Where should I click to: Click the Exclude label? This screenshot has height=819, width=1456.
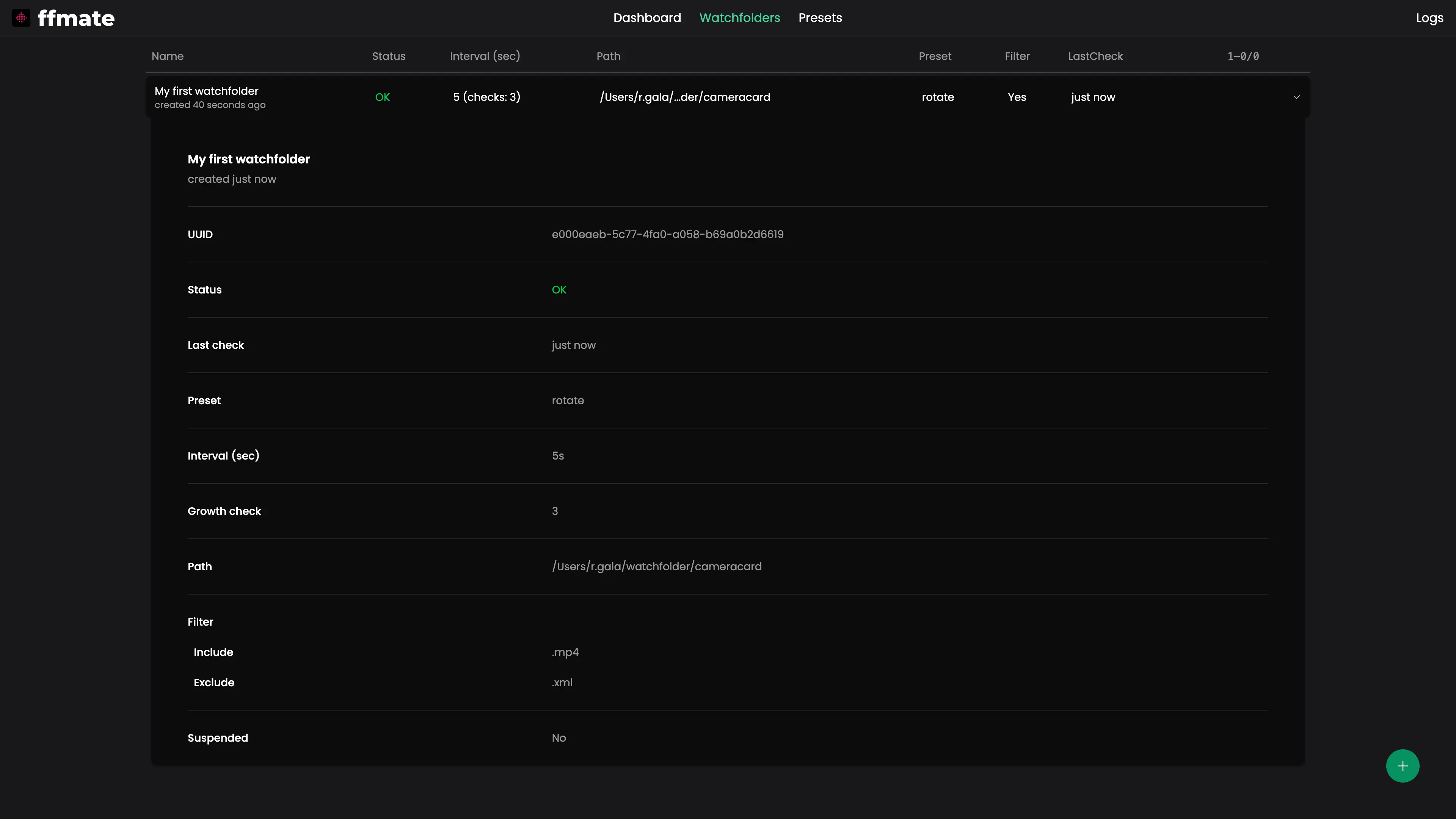pyautogui.click(x=213, y=683)
